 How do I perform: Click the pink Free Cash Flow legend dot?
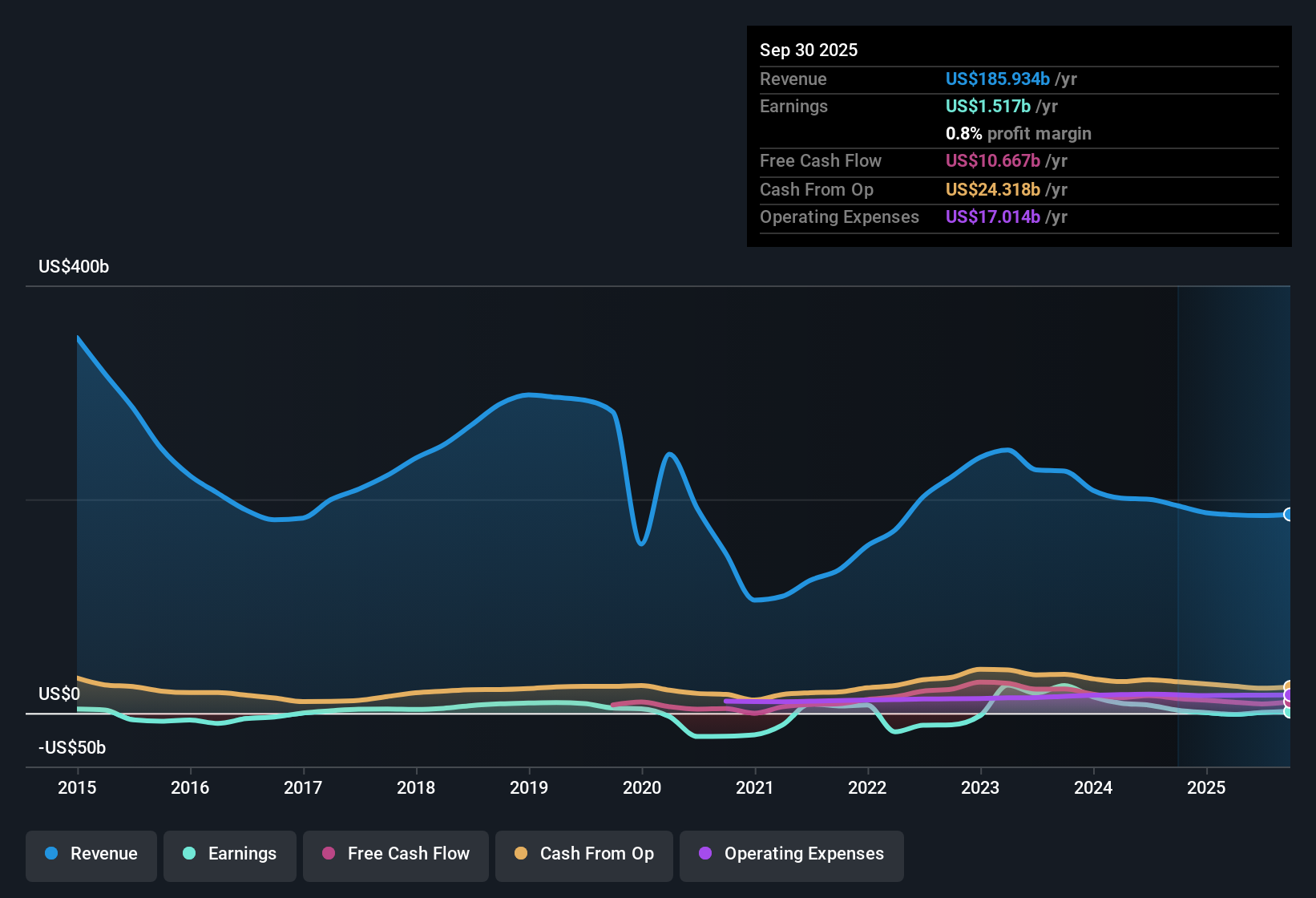(327, 855)
